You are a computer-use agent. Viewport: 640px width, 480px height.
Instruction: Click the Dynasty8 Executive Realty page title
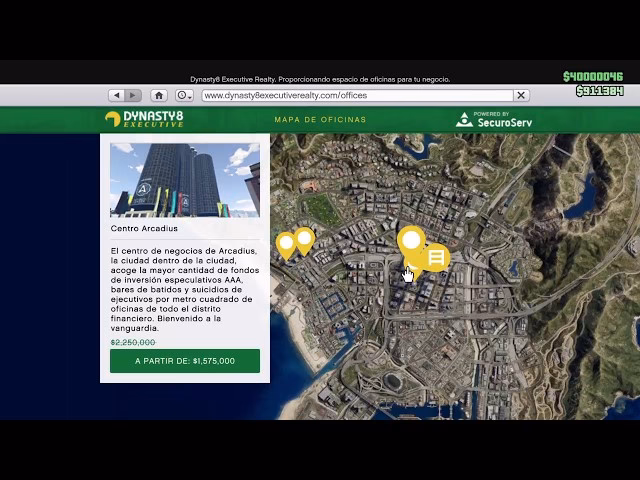[320, 79]
